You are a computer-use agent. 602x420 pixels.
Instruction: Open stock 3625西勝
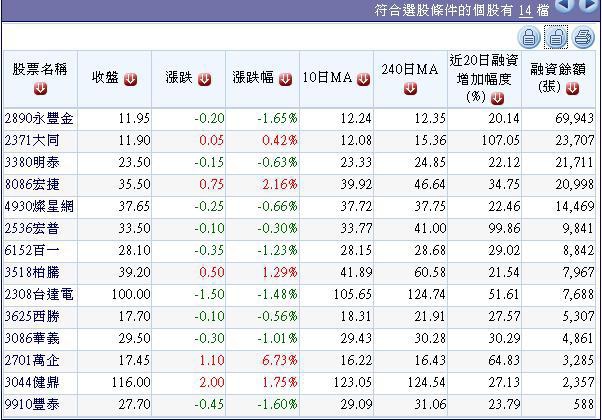(x=32, y=316)
